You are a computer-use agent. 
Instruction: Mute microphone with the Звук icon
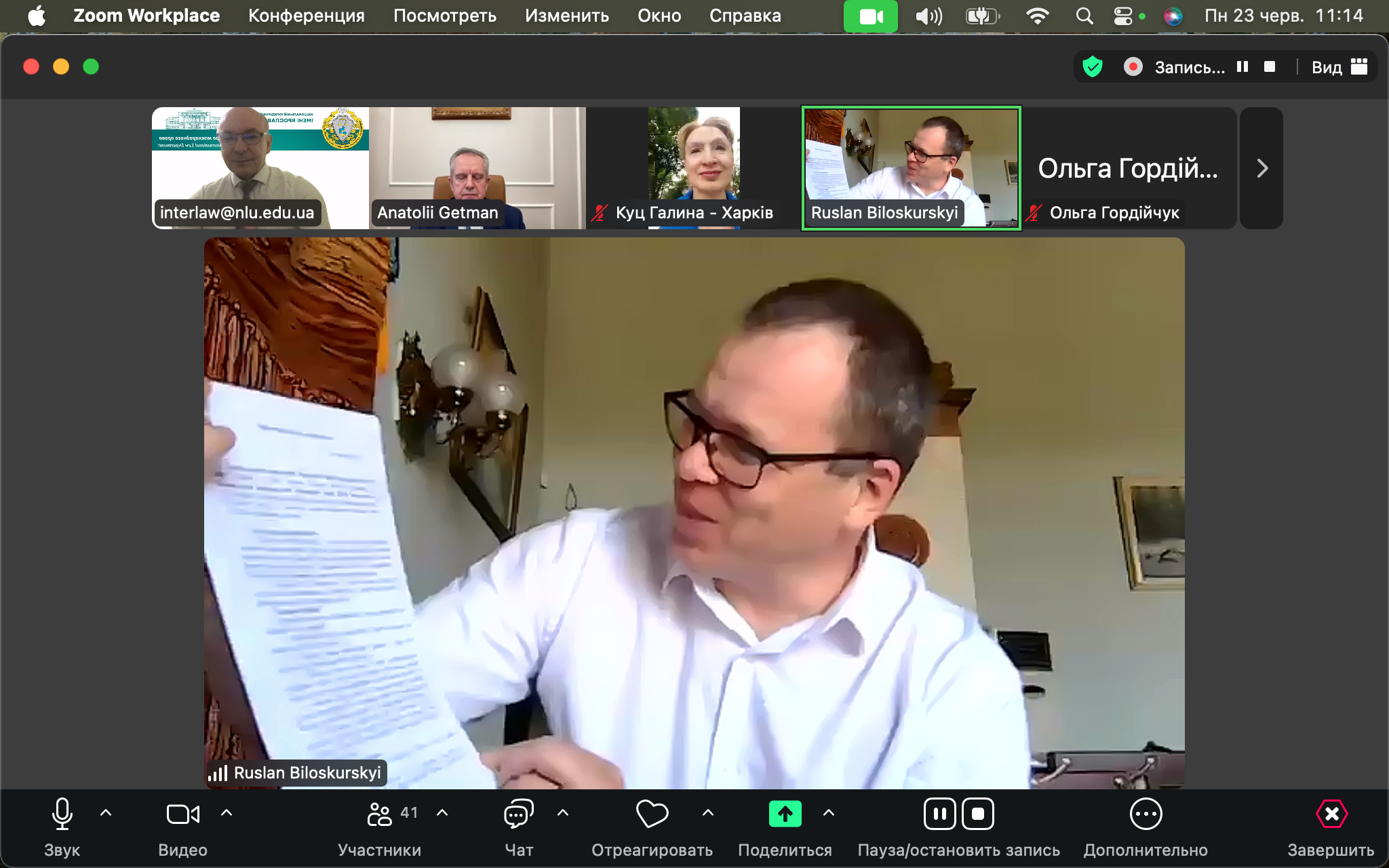pyautogui.click(x=62, y=814)
